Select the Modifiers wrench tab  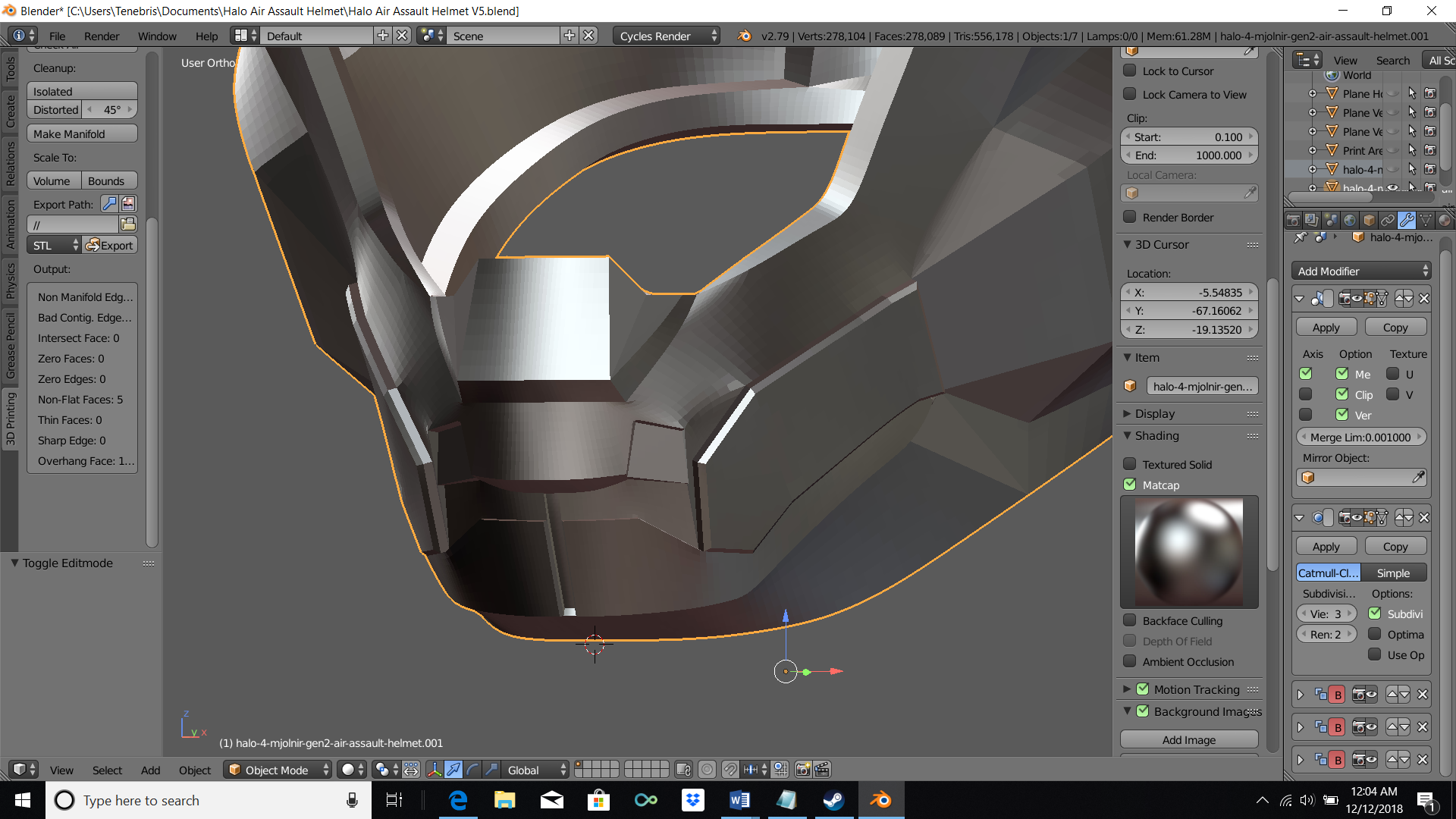coord(1407,220)
